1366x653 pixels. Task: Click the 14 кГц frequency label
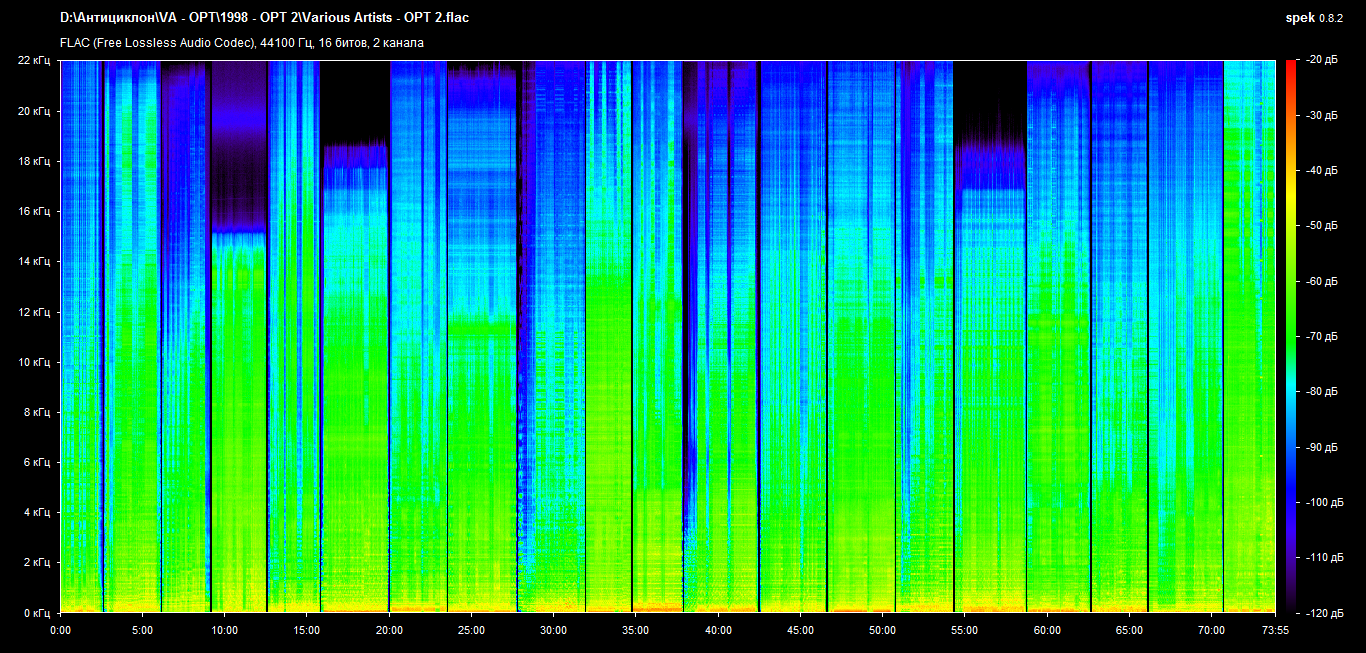click(35, 261)
